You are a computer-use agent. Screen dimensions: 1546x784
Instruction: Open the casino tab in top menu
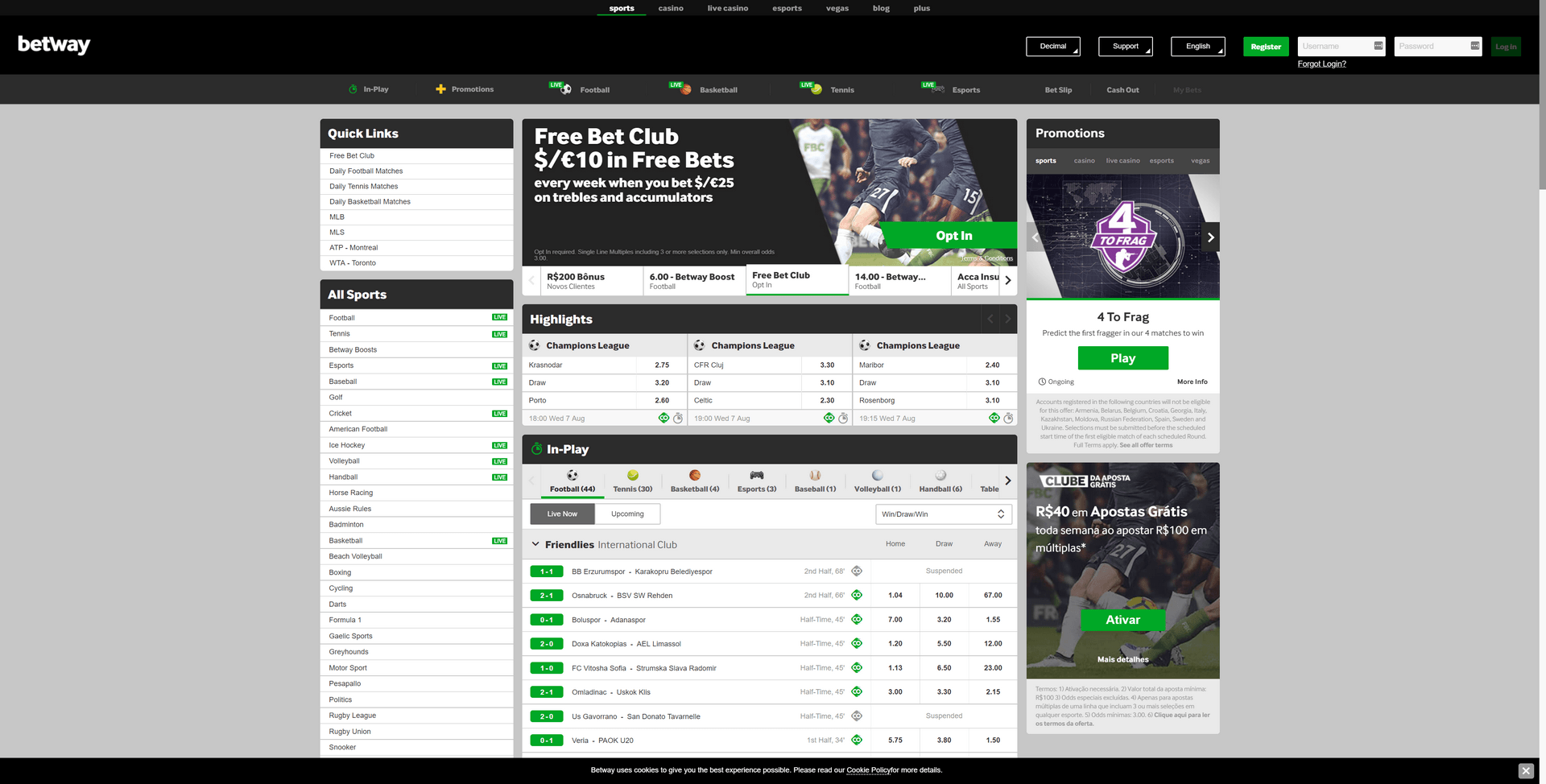click(671, 8)
